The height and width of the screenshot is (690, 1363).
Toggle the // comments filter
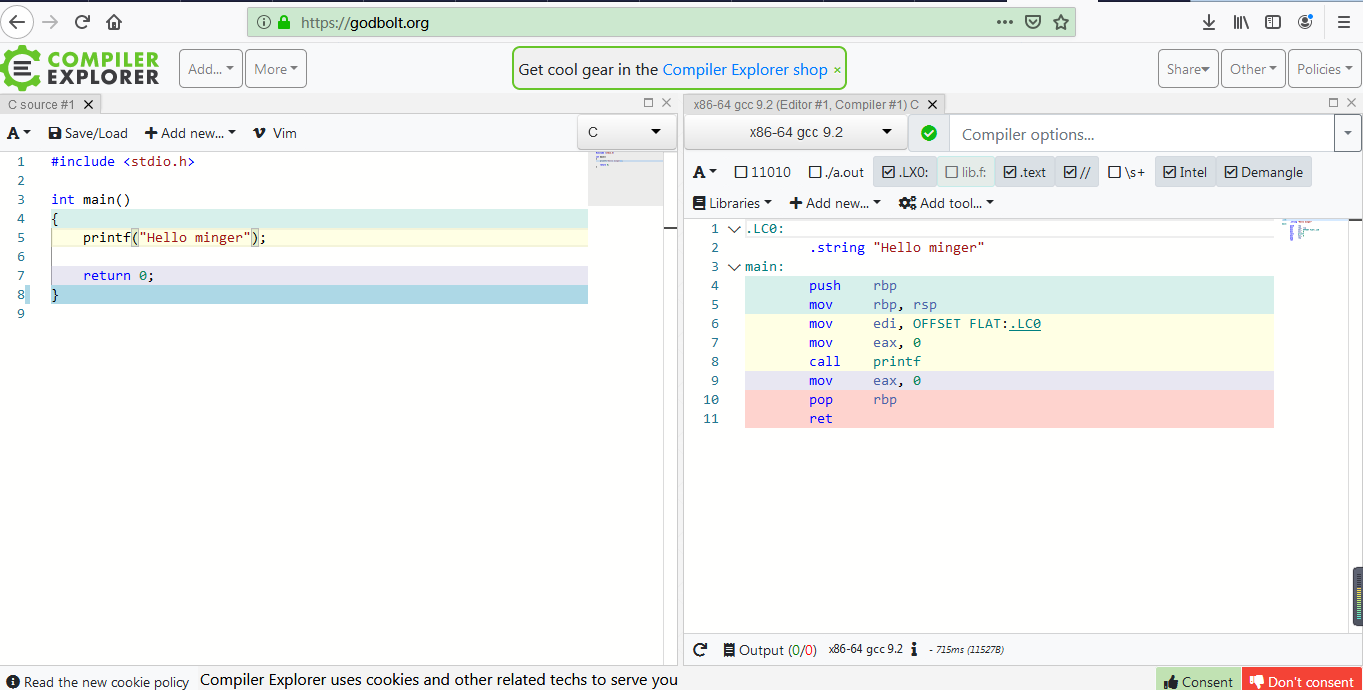tap(1077, 172)
